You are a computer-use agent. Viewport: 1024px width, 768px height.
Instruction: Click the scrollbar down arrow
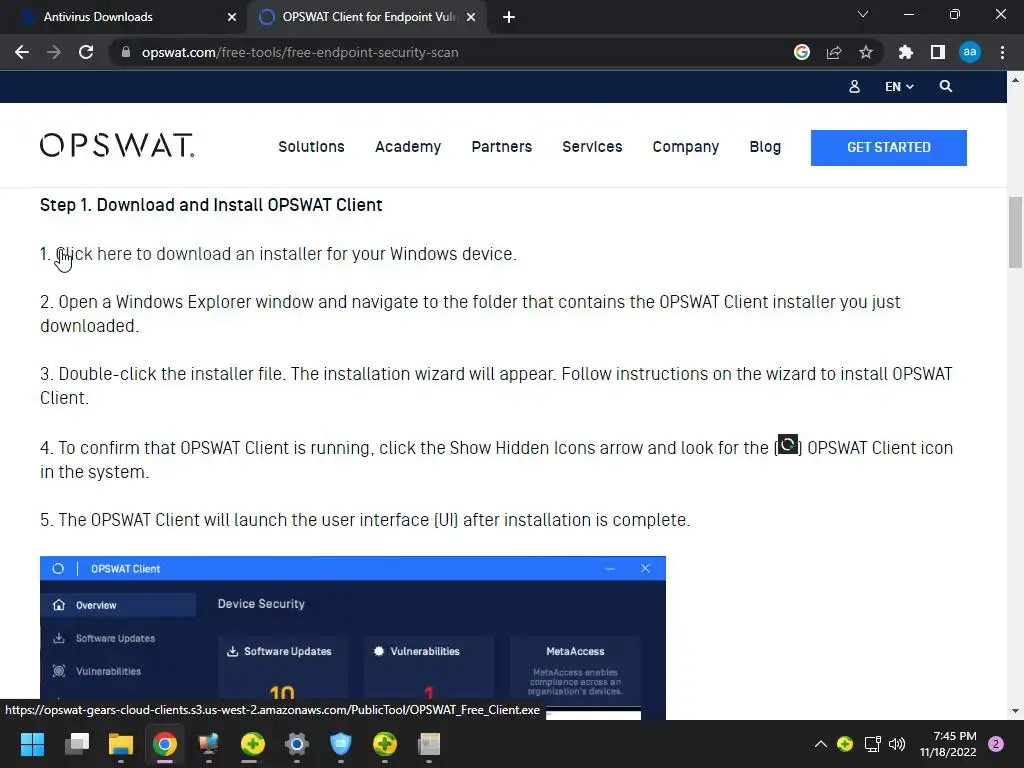click(x=1015, y=711)
